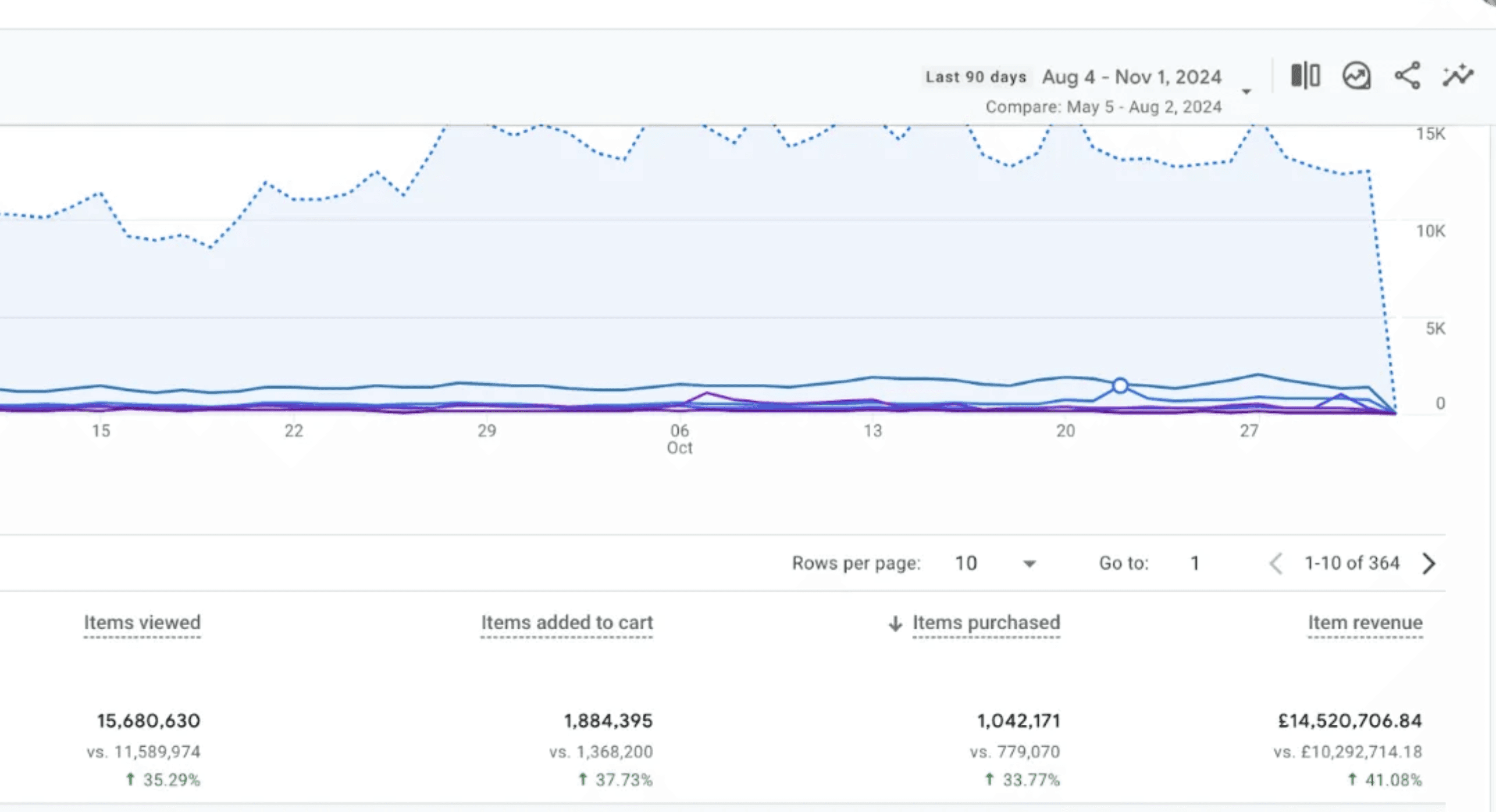Viewport: 1496px width, 812px height.
Task: Click the descending sort arrow beside Items purchased
Action: 895,624
